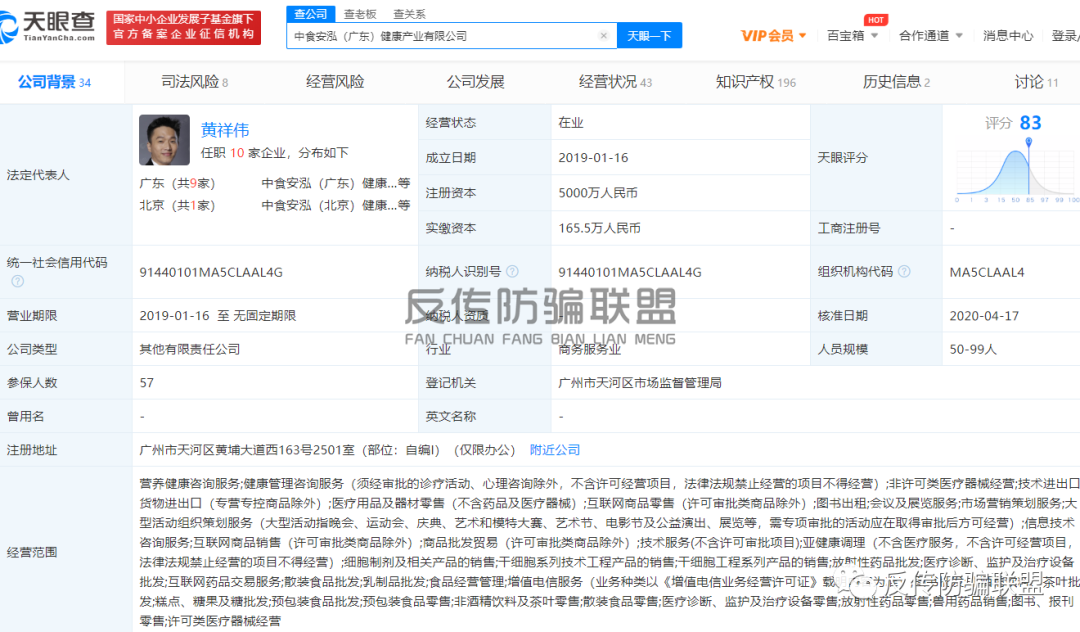Image resolution: width=1080 pixels, height=632 pixels.
Task: Select the 查公司 search tab
Action: click(x=311, y=14)
